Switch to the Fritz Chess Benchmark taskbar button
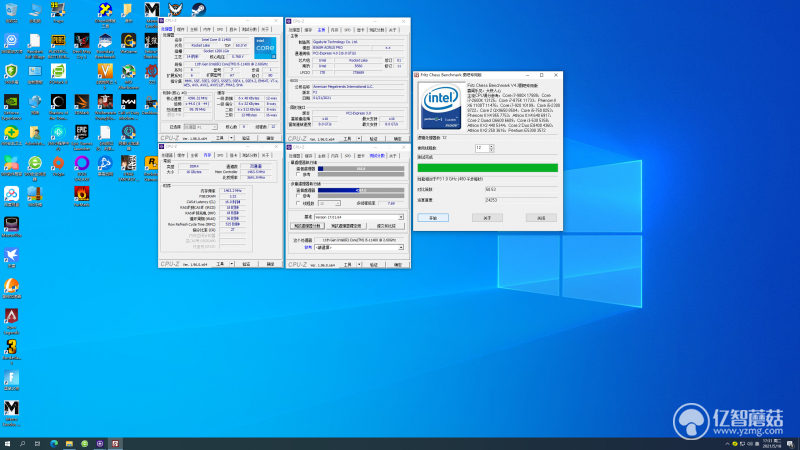The image size is (800, 450). pyautogui.click(x=115, y=444)
